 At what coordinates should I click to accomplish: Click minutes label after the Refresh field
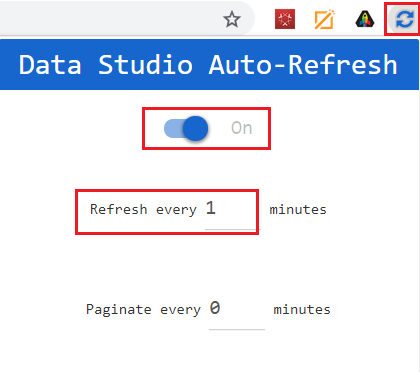click(298, 210)
